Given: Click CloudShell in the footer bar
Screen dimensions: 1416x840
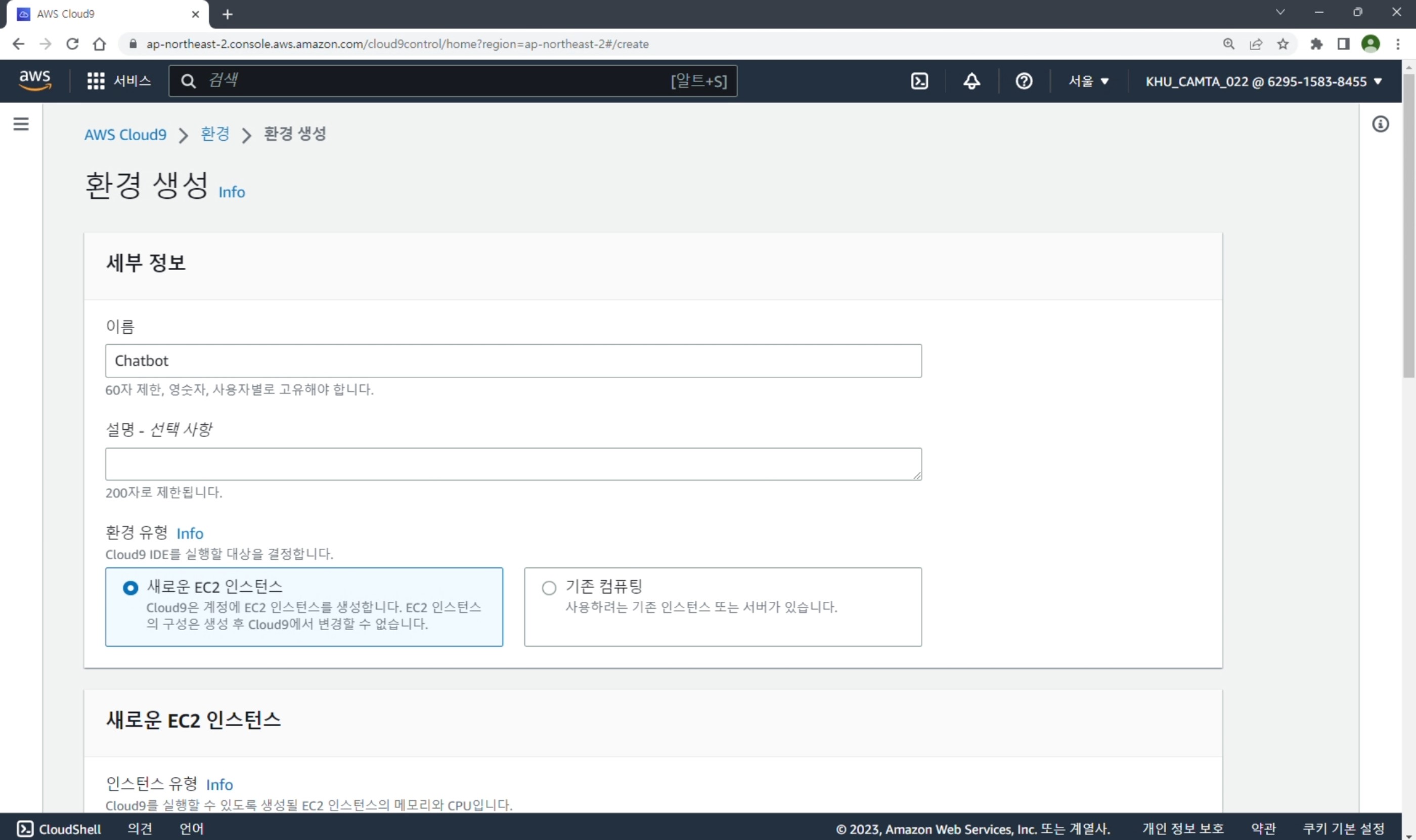Looking at the screenshot, I should [59, 829].
